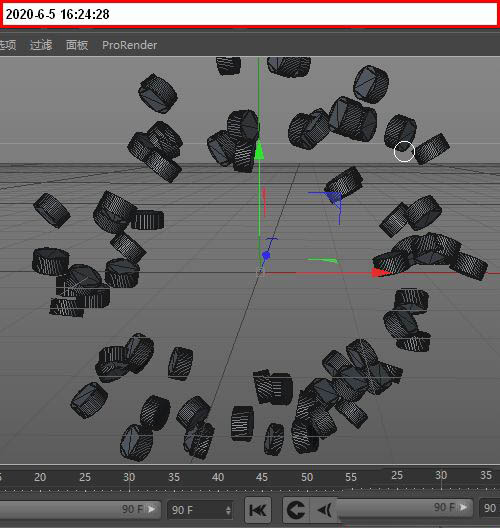Click frame 55 on the timeline ruler
Image resolution: width=500 pixels, height=528 pixels.
pyautogui.click(x=351, y=477)
